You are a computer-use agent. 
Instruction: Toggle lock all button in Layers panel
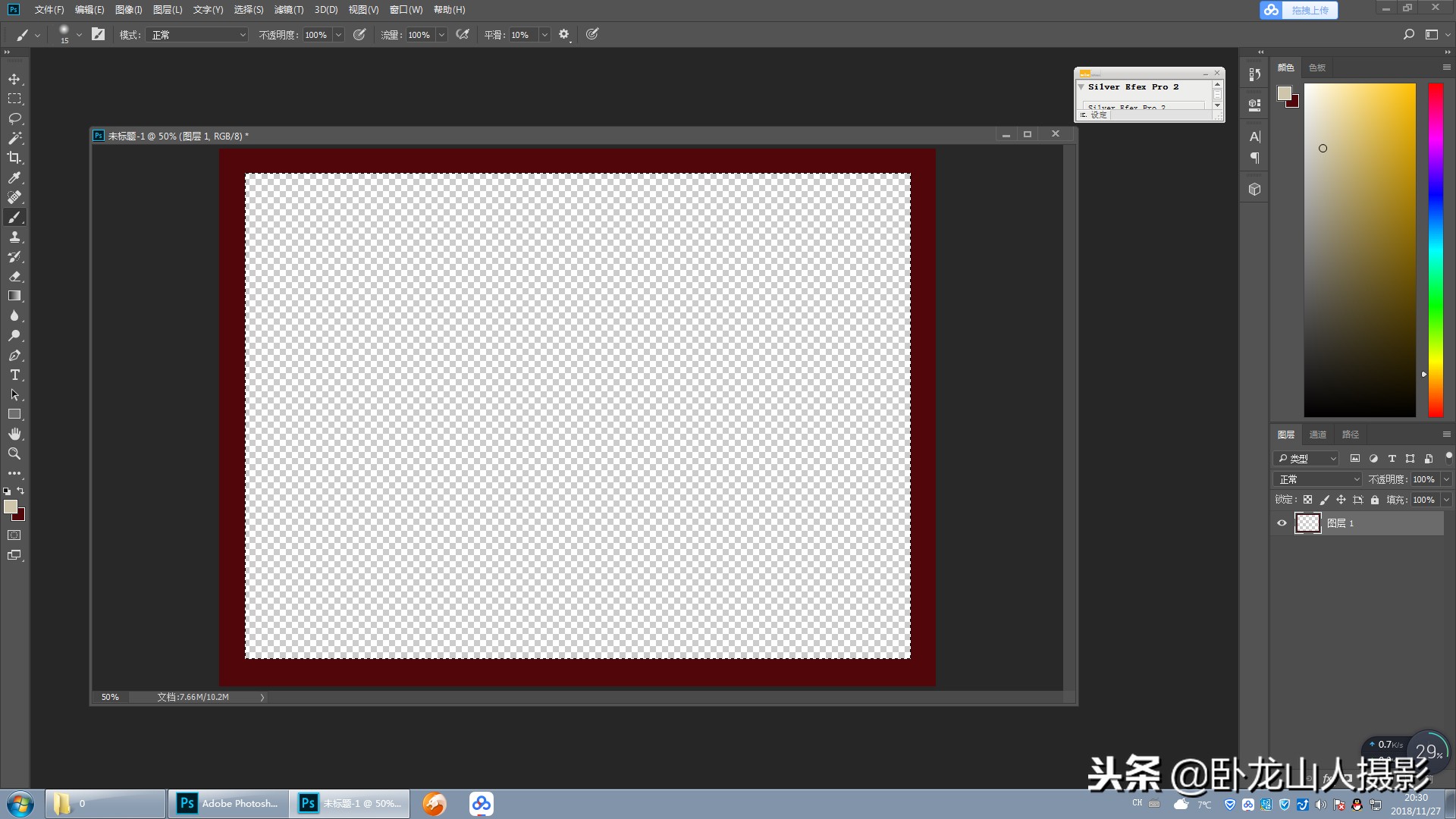coord(1375,500)
